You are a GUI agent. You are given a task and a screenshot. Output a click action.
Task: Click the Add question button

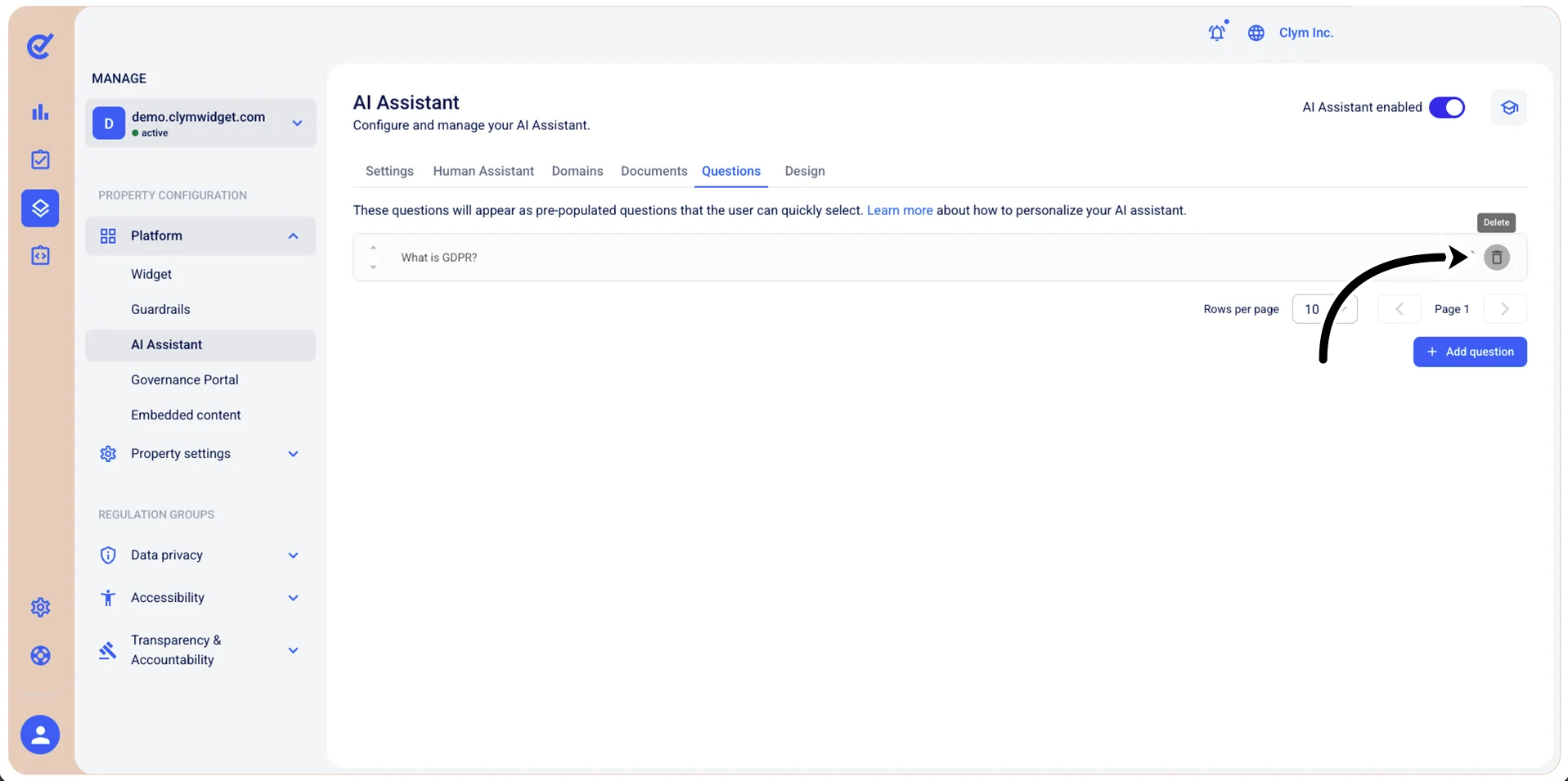pyautogui.click(x=1470, y=352)
